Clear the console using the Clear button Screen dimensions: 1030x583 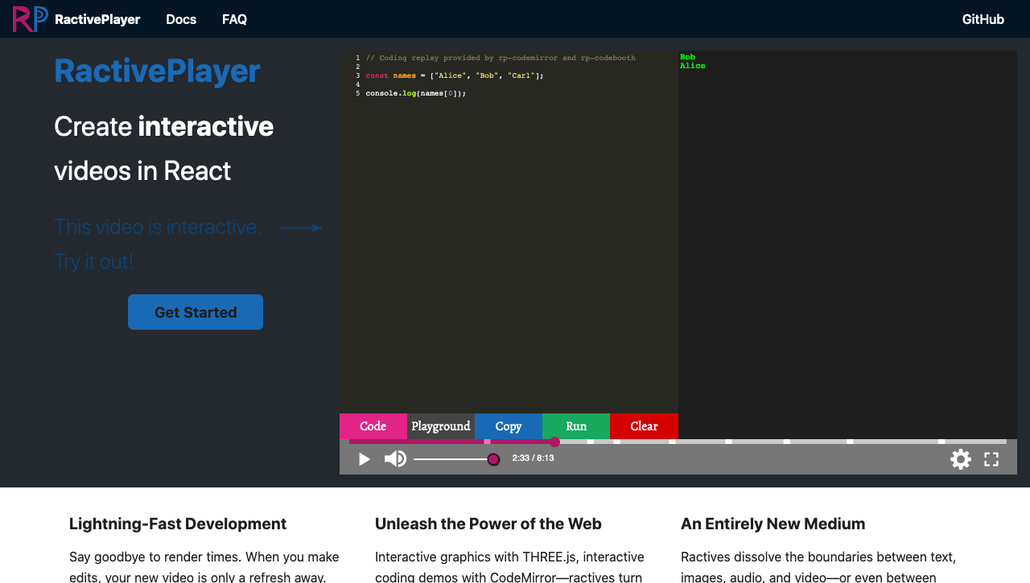(x=643, y=426)
